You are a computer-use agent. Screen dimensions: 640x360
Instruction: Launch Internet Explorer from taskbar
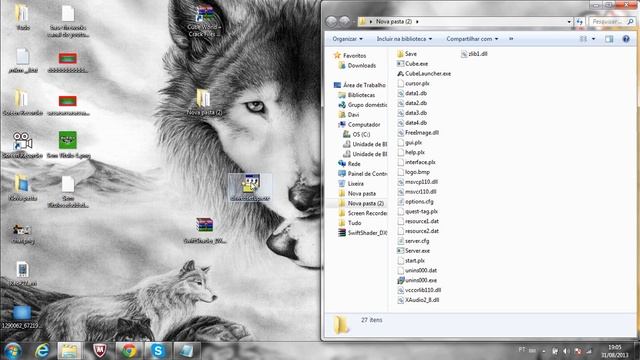click(x=42, y=351)
